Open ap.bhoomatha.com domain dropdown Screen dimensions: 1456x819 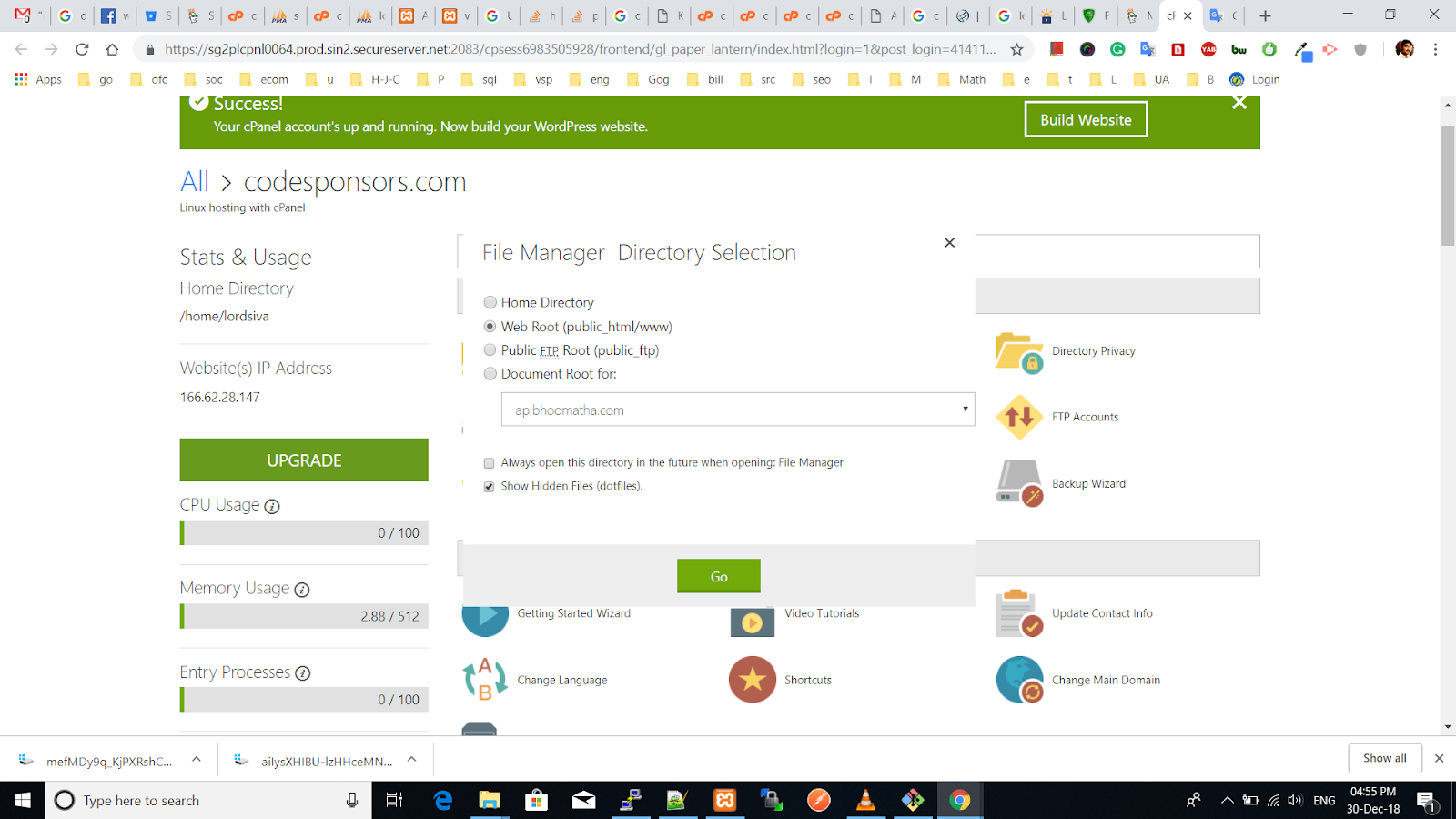coord(738,409)
